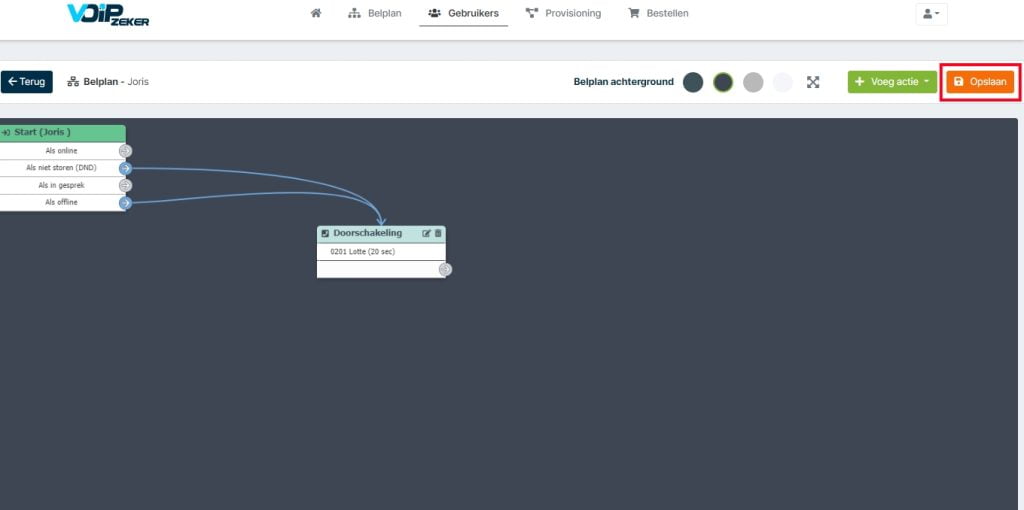The image size is (1024, 510).
Task: Select the green-outlined dark background swatch
Action: point(723,82)
